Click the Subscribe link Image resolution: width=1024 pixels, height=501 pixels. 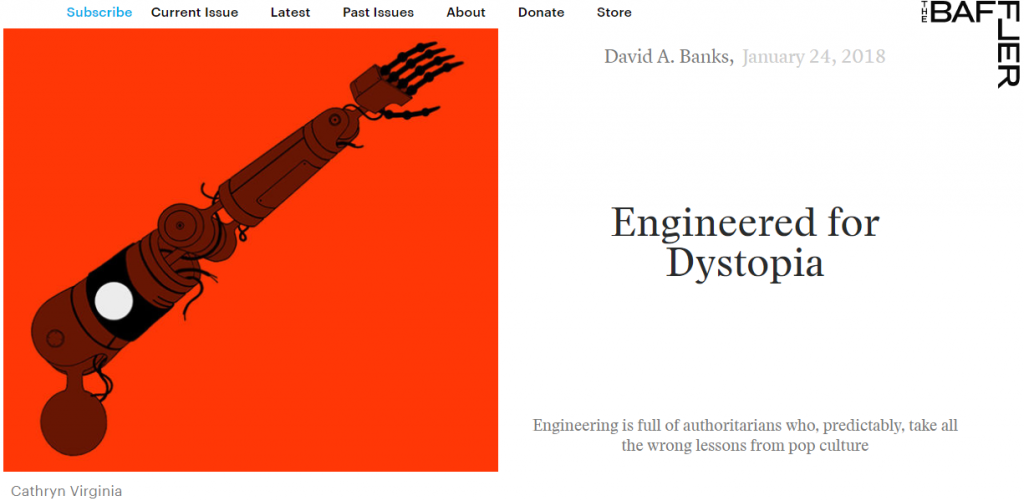(99, 12)
